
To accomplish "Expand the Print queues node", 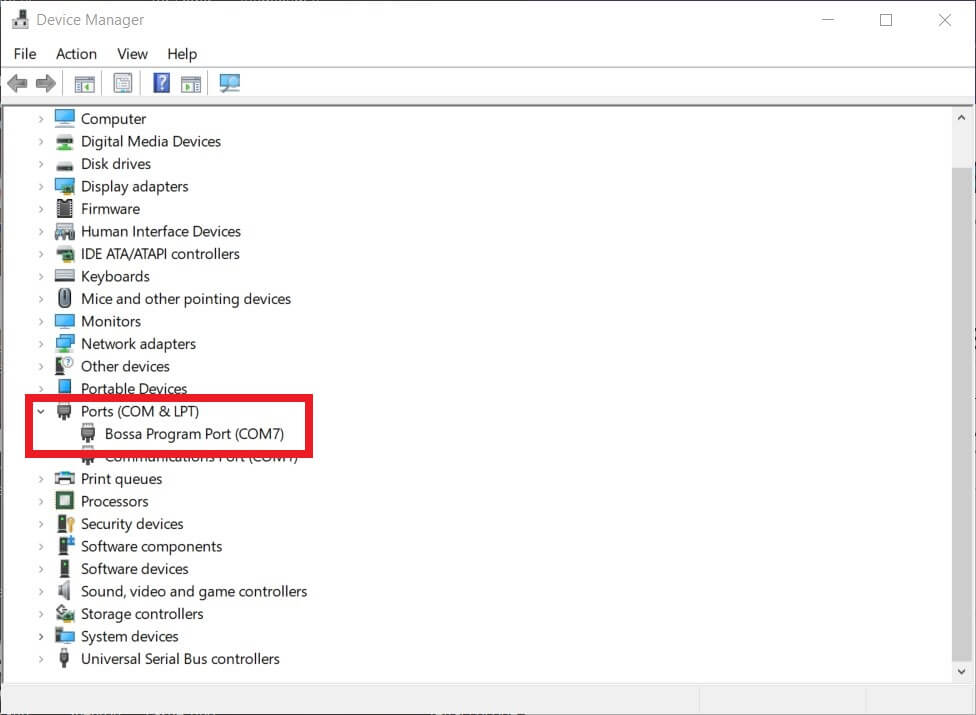I will point(41,479).
